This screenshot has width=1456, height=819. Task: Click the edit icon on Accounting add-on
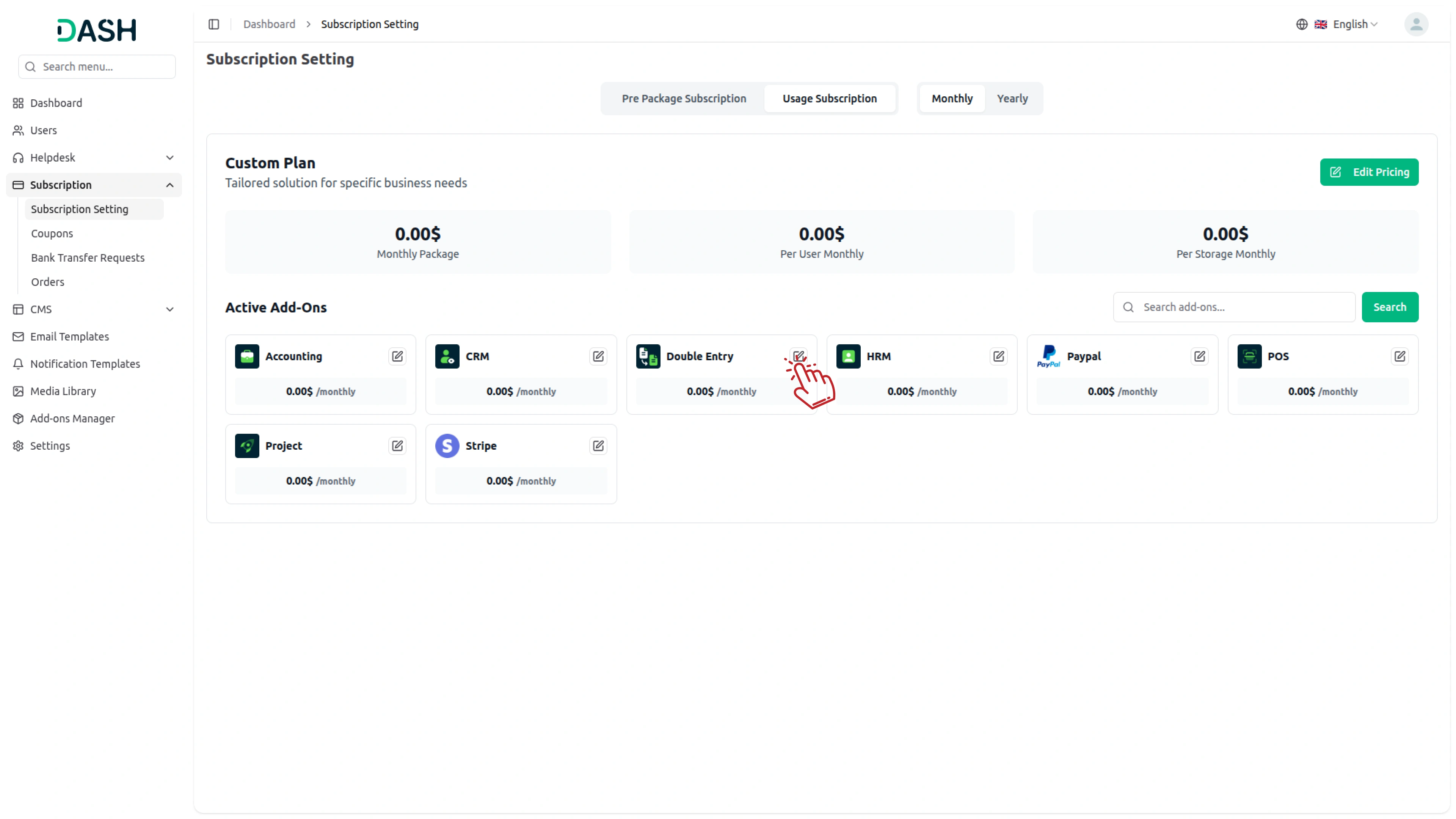[397, 356]
